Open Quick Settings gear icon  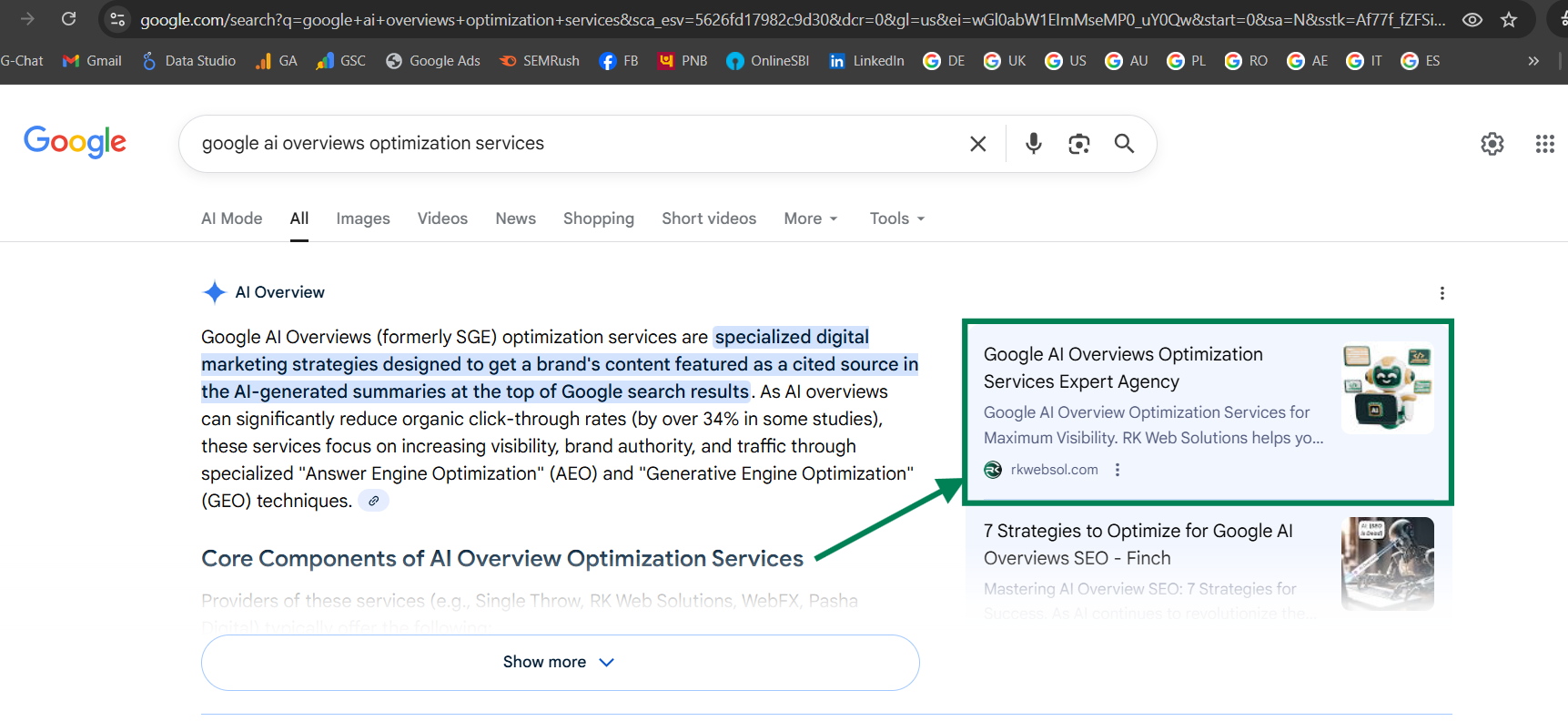tap(1492, 144)
